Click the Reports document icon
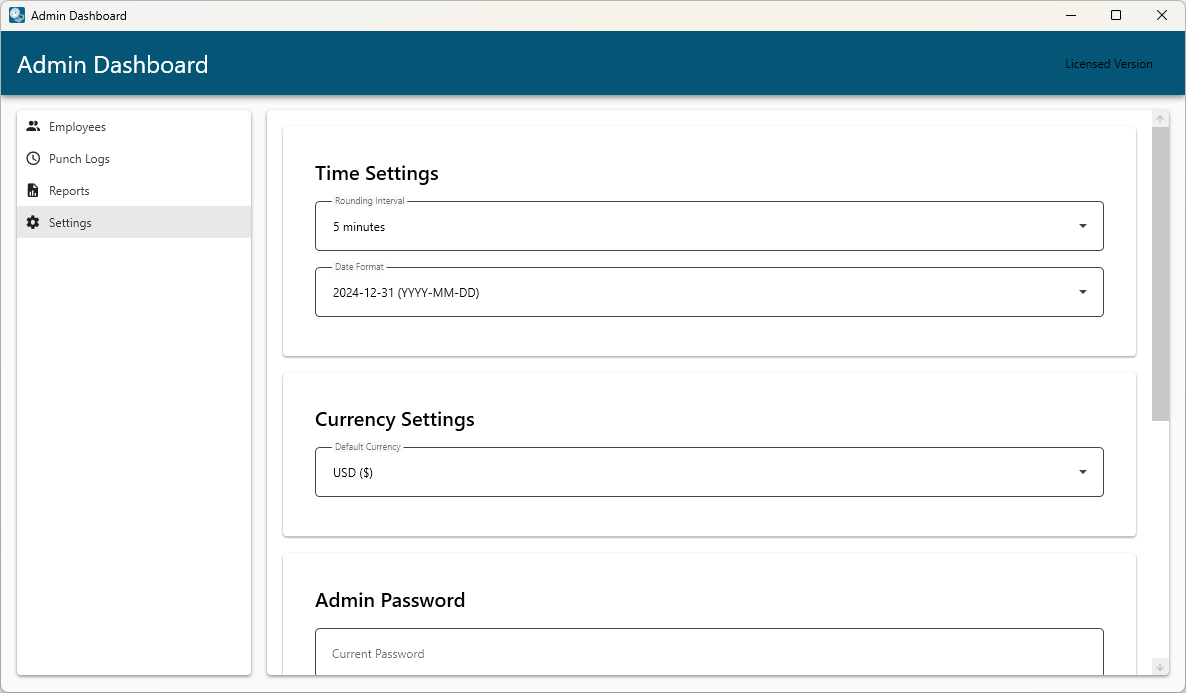Viewport: 1186px width, 693px height. pyautogui.click(x=33, y=191)
